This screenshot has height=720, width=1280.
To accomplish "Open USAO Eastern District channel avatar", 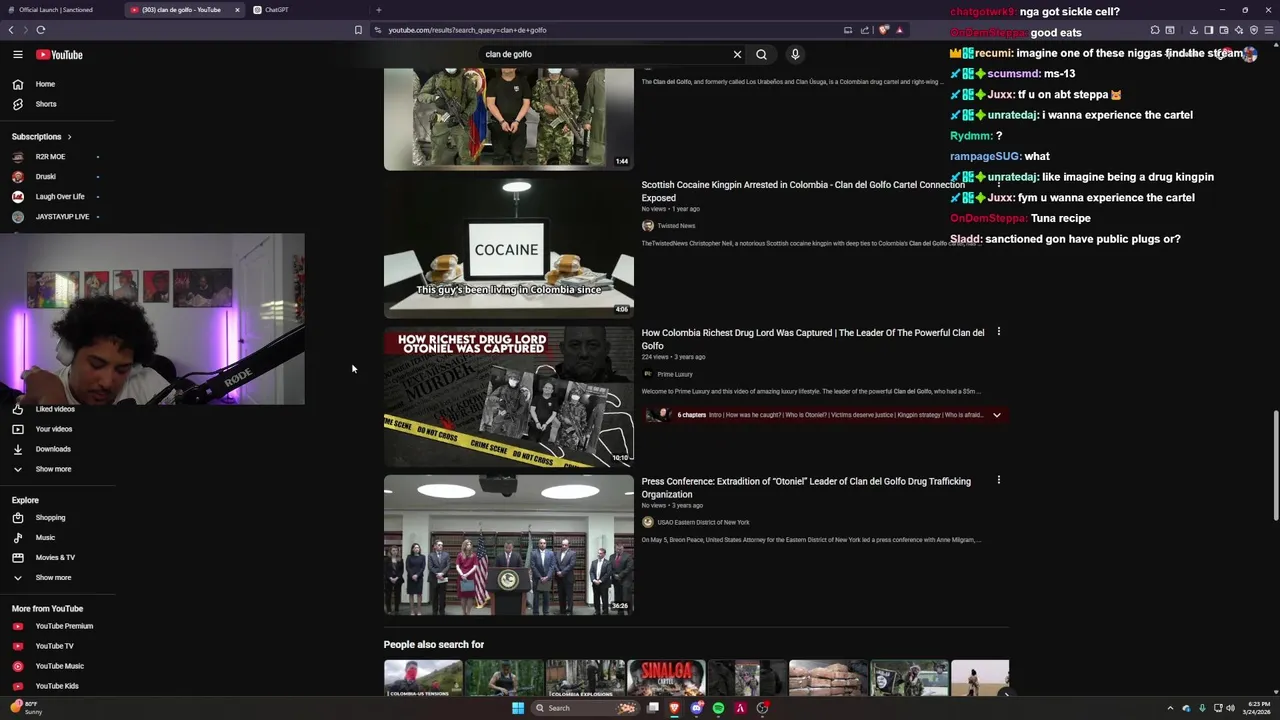I will (647, 522).
